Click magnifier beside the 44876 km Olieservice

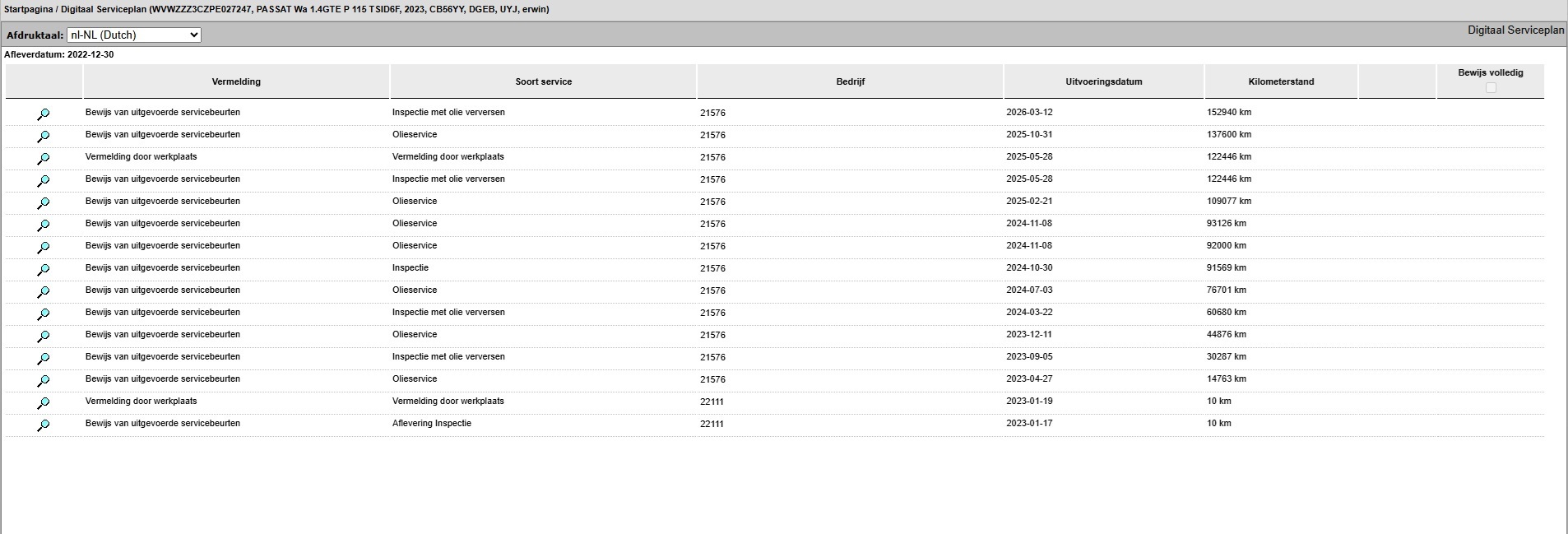[x=44, y=337]
